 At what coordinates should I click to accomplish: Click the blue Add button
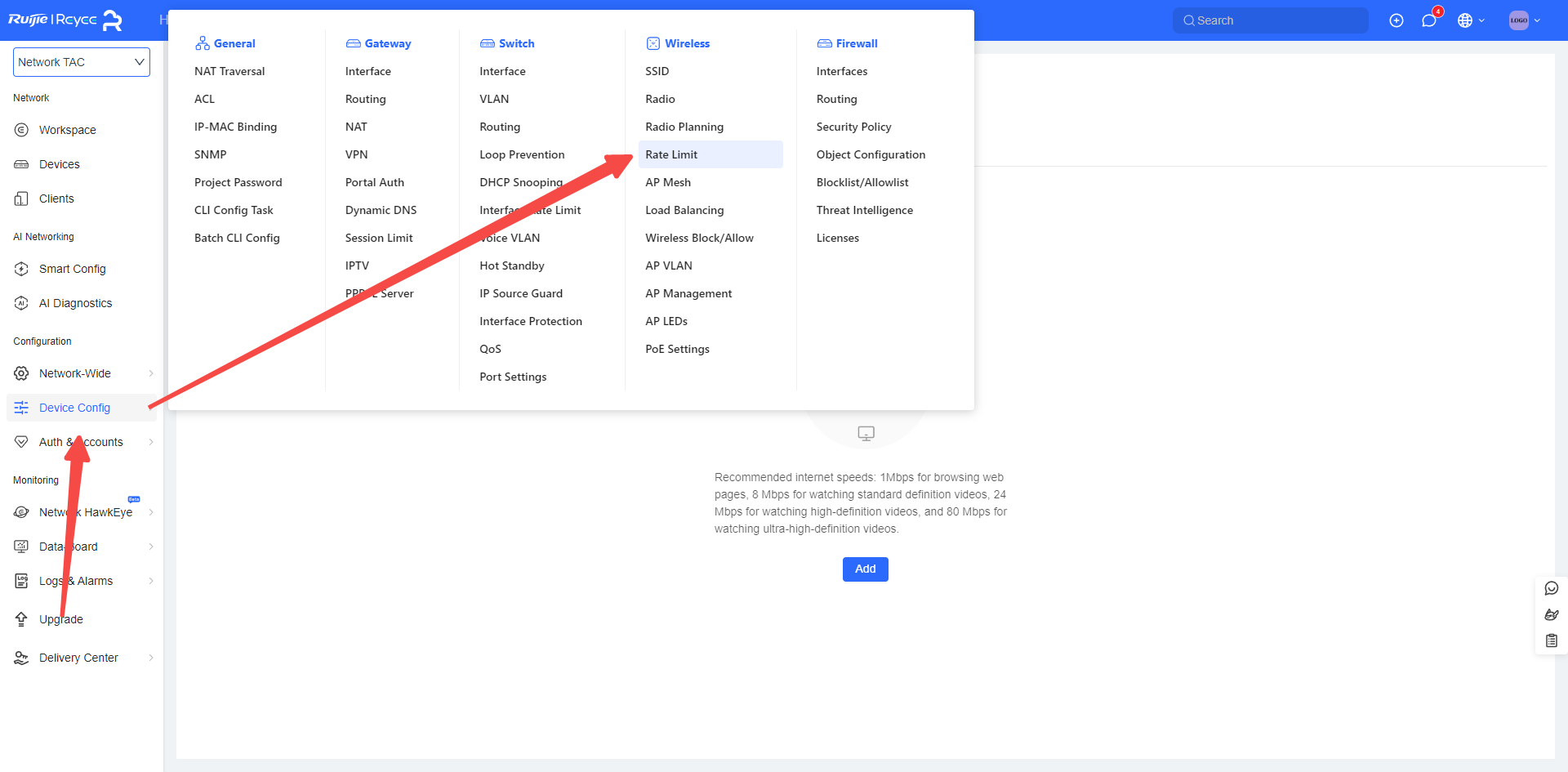tap(865, 569)
